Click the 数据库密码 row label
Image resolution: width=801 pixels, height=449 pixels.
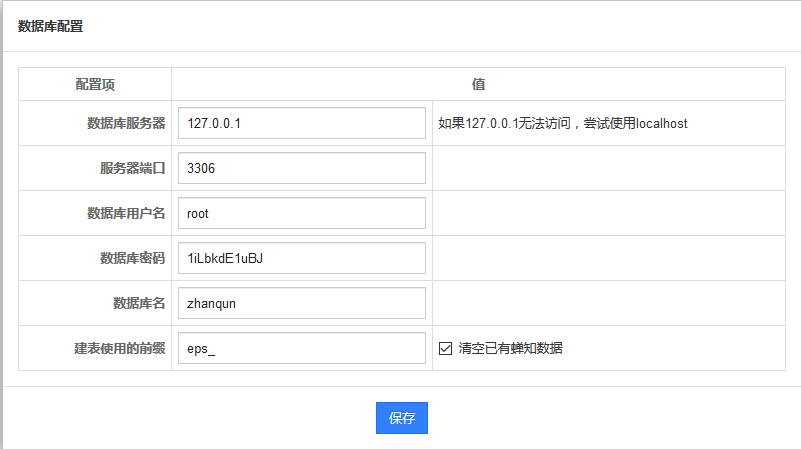pos(132,258)
